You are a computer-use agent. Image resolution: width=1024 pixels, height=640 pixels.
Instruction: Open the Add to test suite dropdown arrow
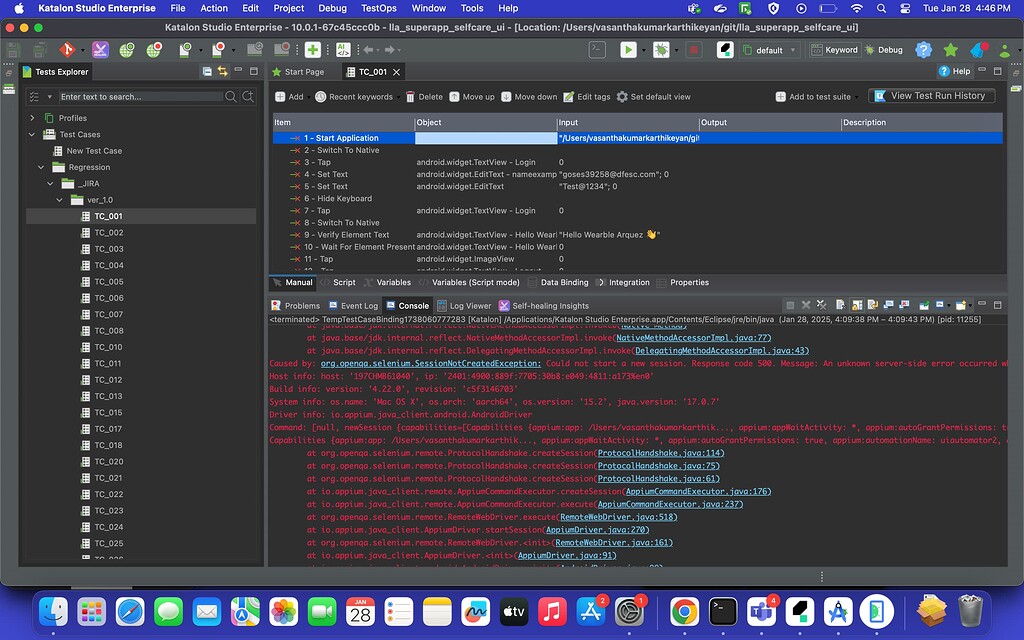click(859, 98)
